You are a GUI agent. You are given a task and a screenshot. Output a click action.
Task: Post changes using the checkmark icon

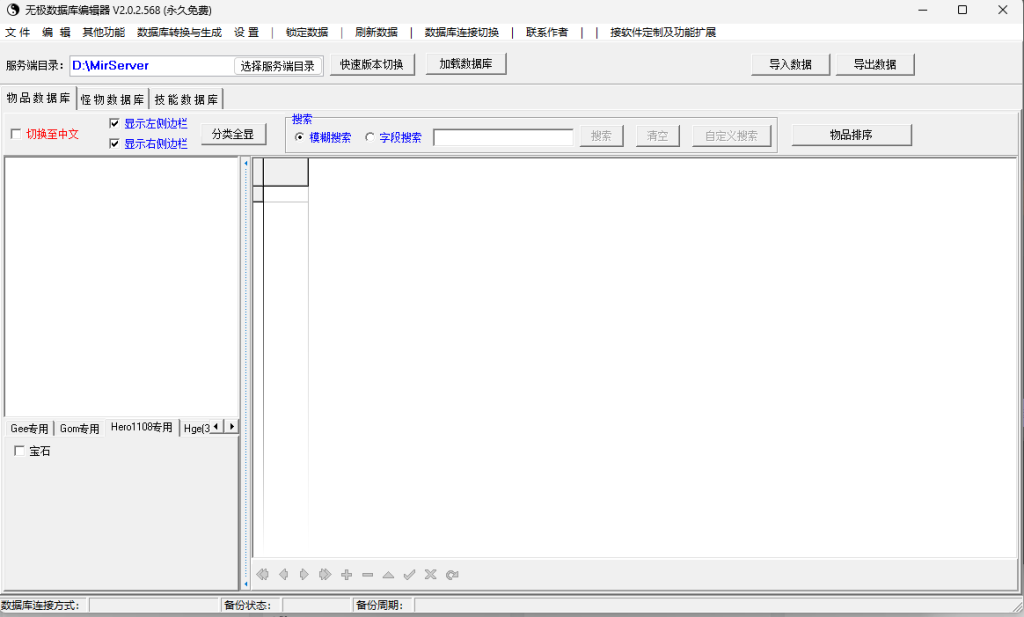pos(409,574)
